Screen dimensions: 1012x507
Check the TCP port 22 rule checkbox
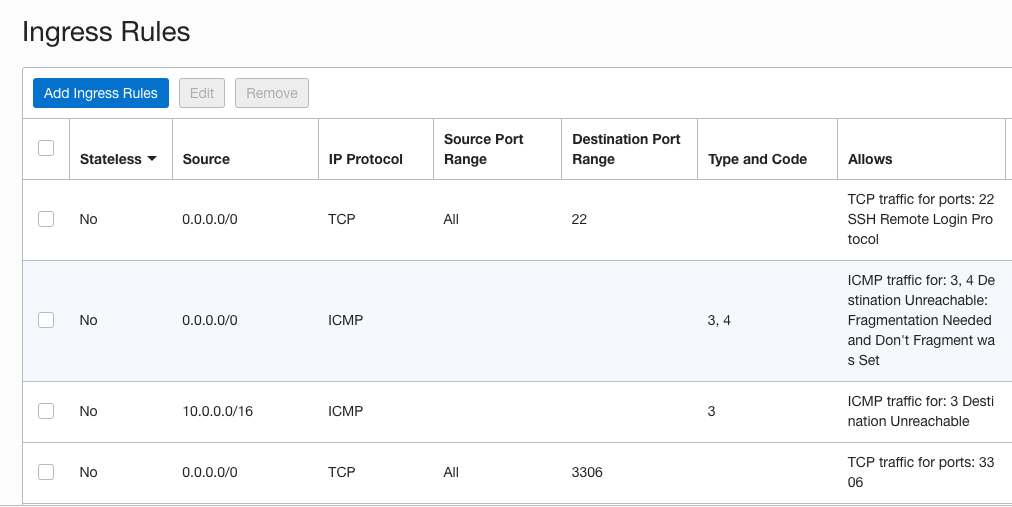click(x=46, y=219)
